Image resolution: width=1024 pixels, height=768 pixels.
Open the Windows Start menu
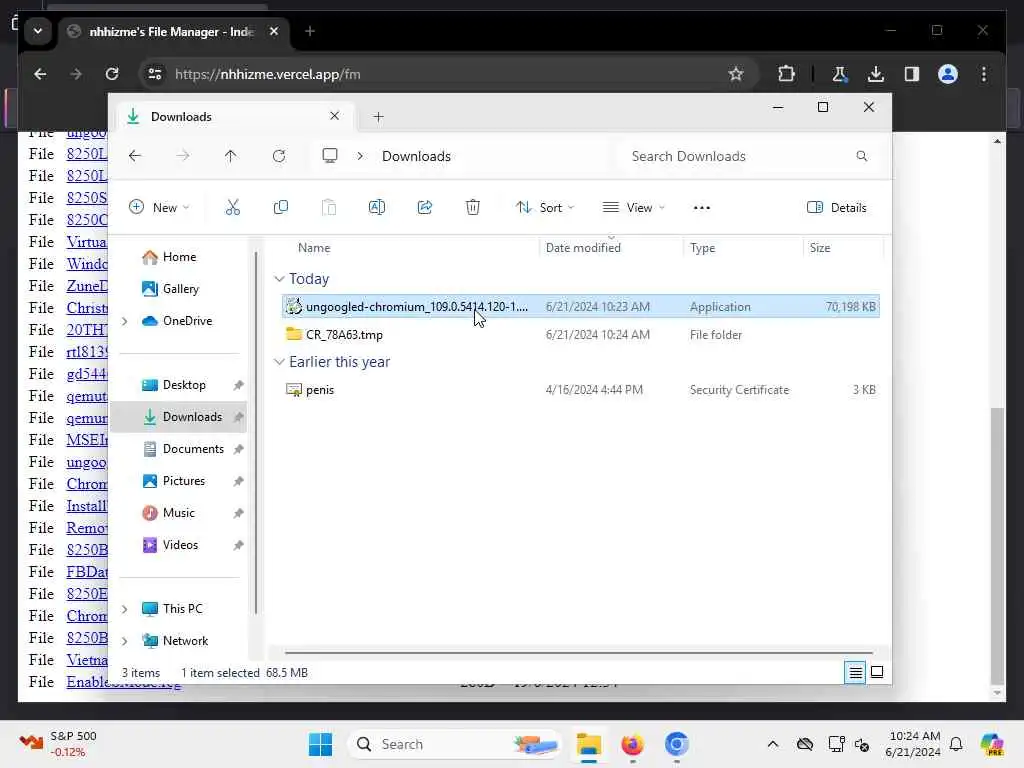[320, 744]
